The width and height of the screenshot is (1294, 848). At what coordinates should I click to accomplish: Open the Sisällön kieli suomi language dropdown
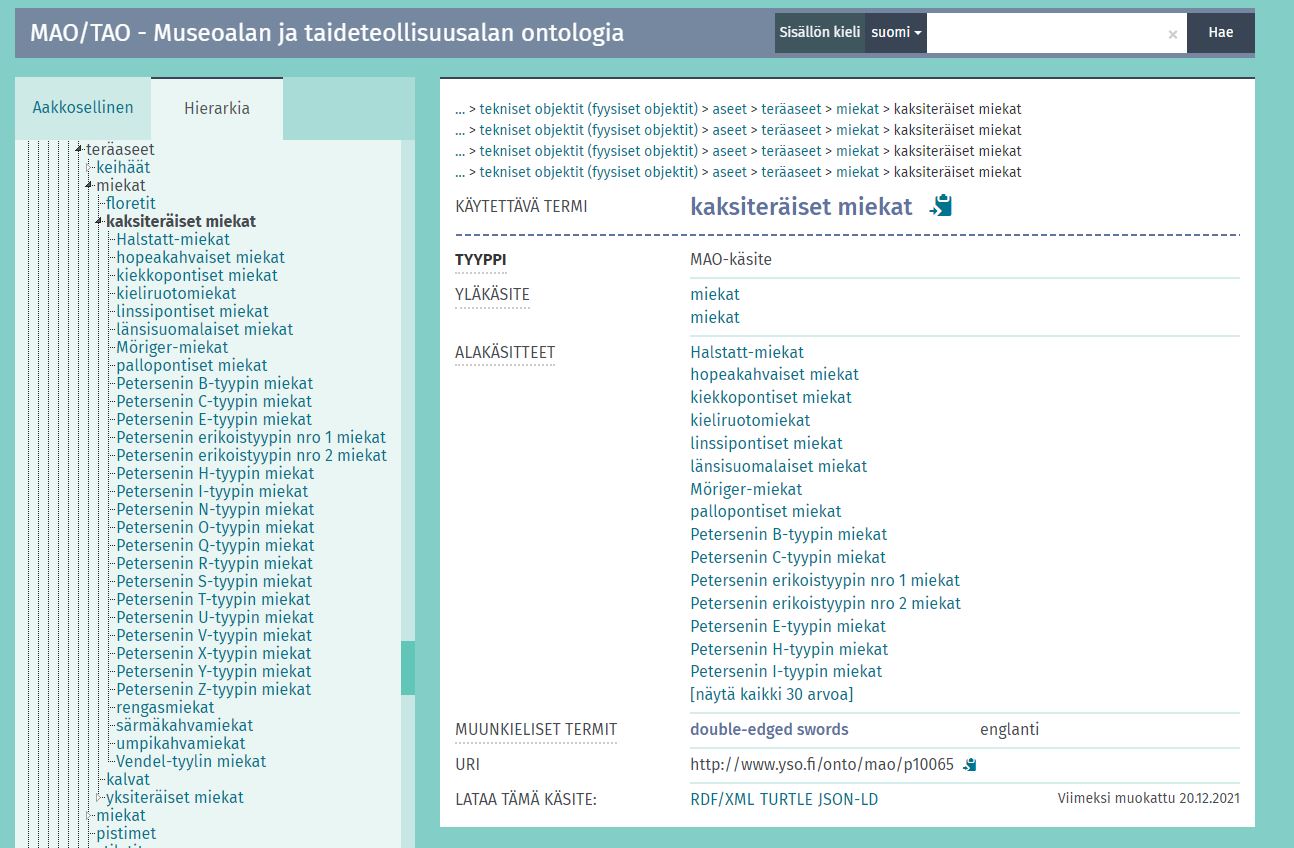(x=896, y=32)
